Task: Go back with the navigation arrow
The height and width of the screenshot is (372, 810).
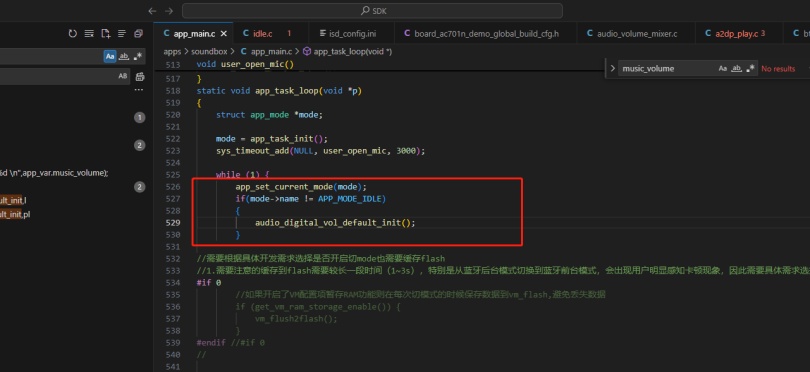Action: pos(152,11)
